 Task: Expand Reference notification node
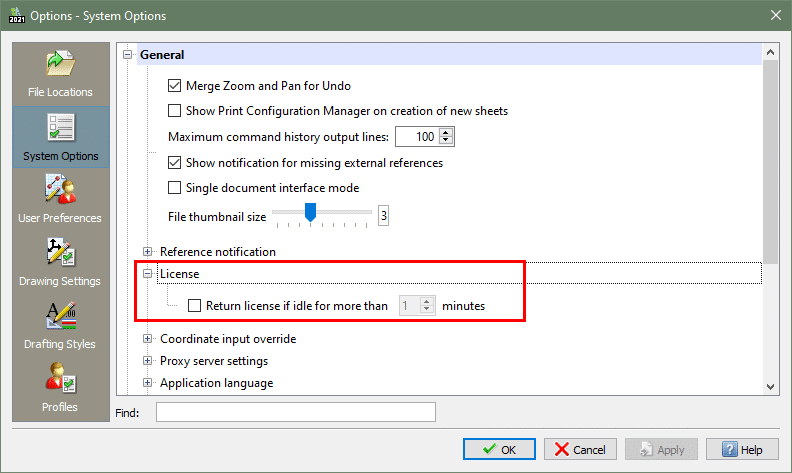pos(147,252)
